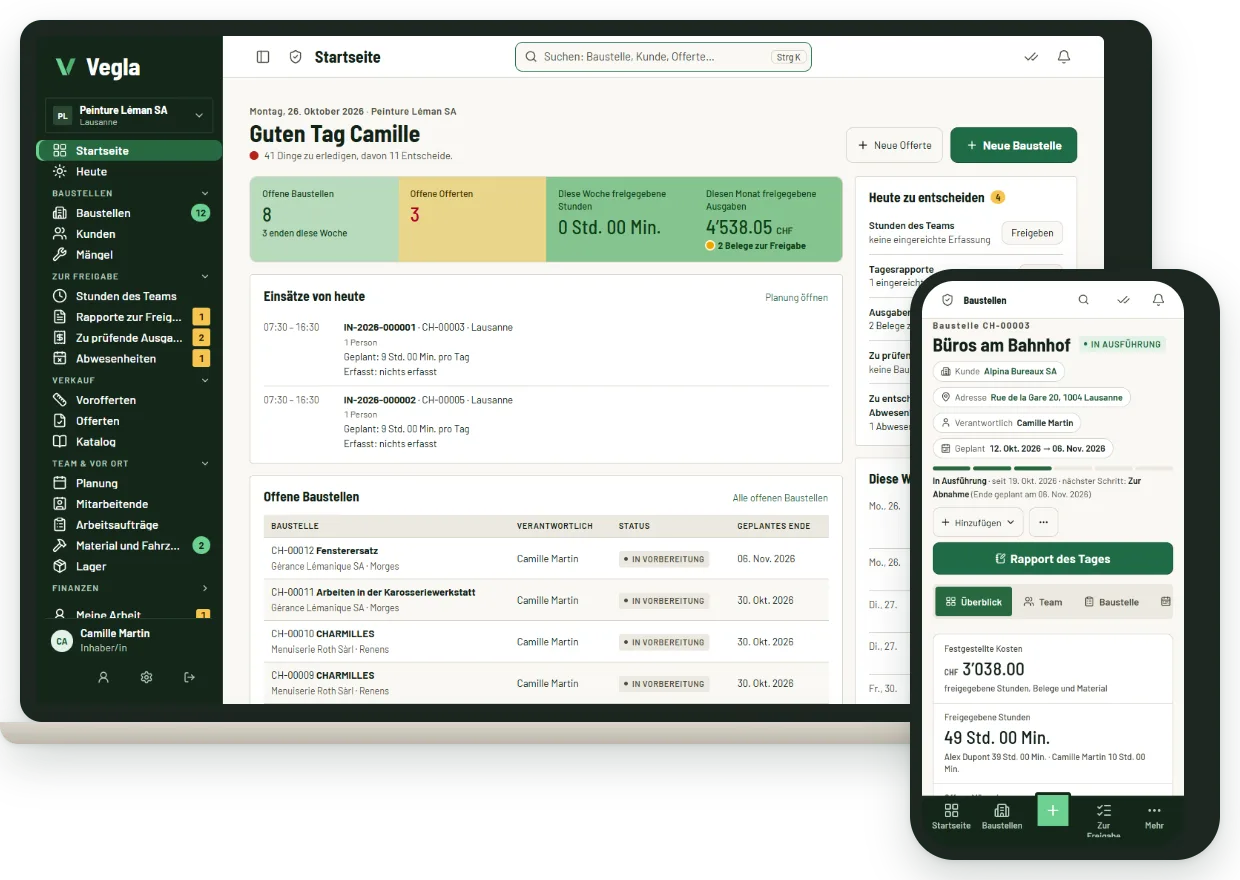The image size is (1240, 880).
Task: Click the Neue Baustelle button
Action: 1013,145
